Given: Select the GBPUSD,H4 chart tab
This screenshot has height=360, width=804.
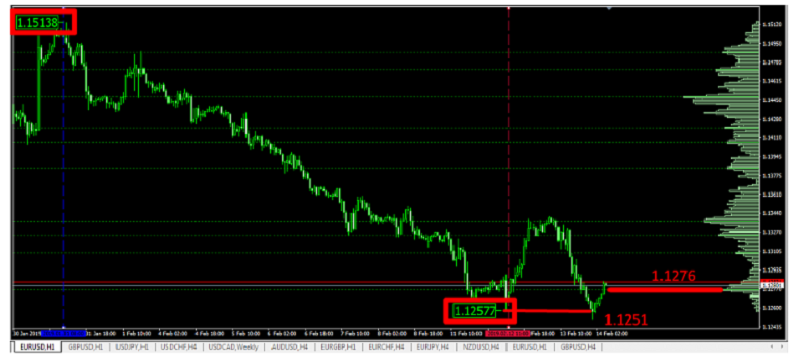Looking at the screenshot, I should pyautogui.click(x=578, y=347).
